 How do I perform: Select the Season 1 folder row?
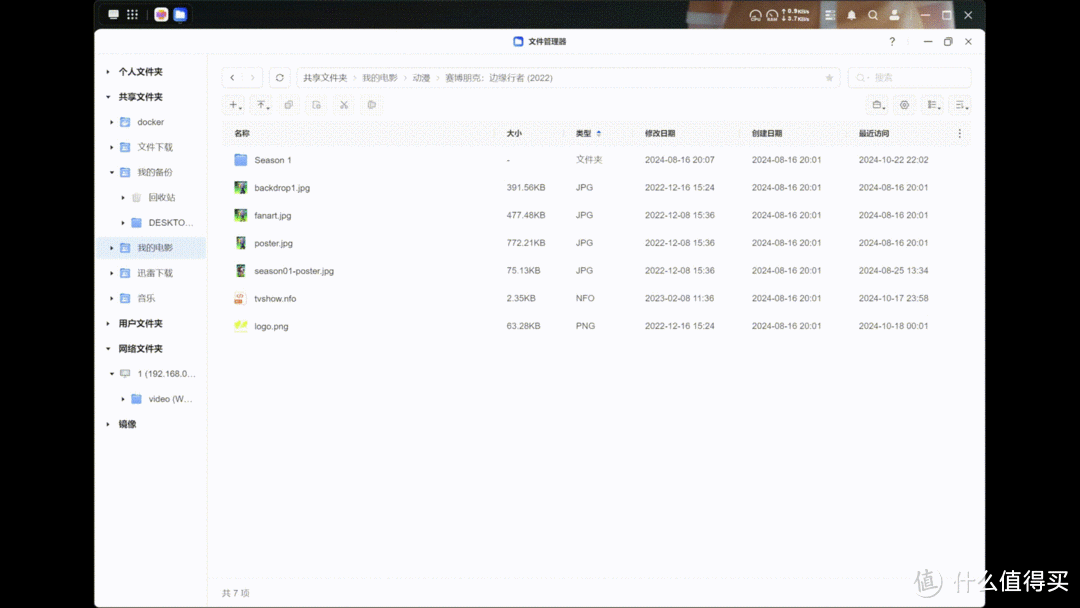click(272, 160)
